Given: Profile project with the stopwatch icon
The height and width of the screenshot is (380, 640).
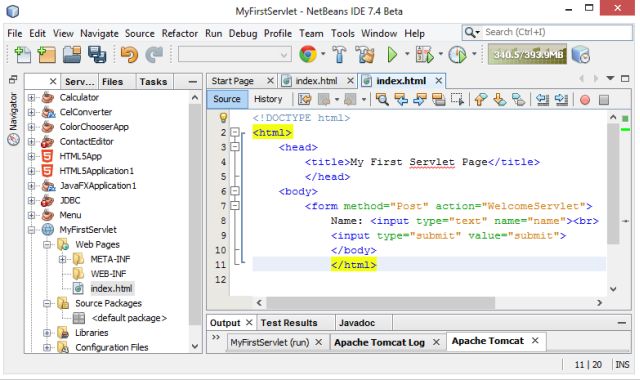Looking at the screenshot, I should tap(457, 54).
